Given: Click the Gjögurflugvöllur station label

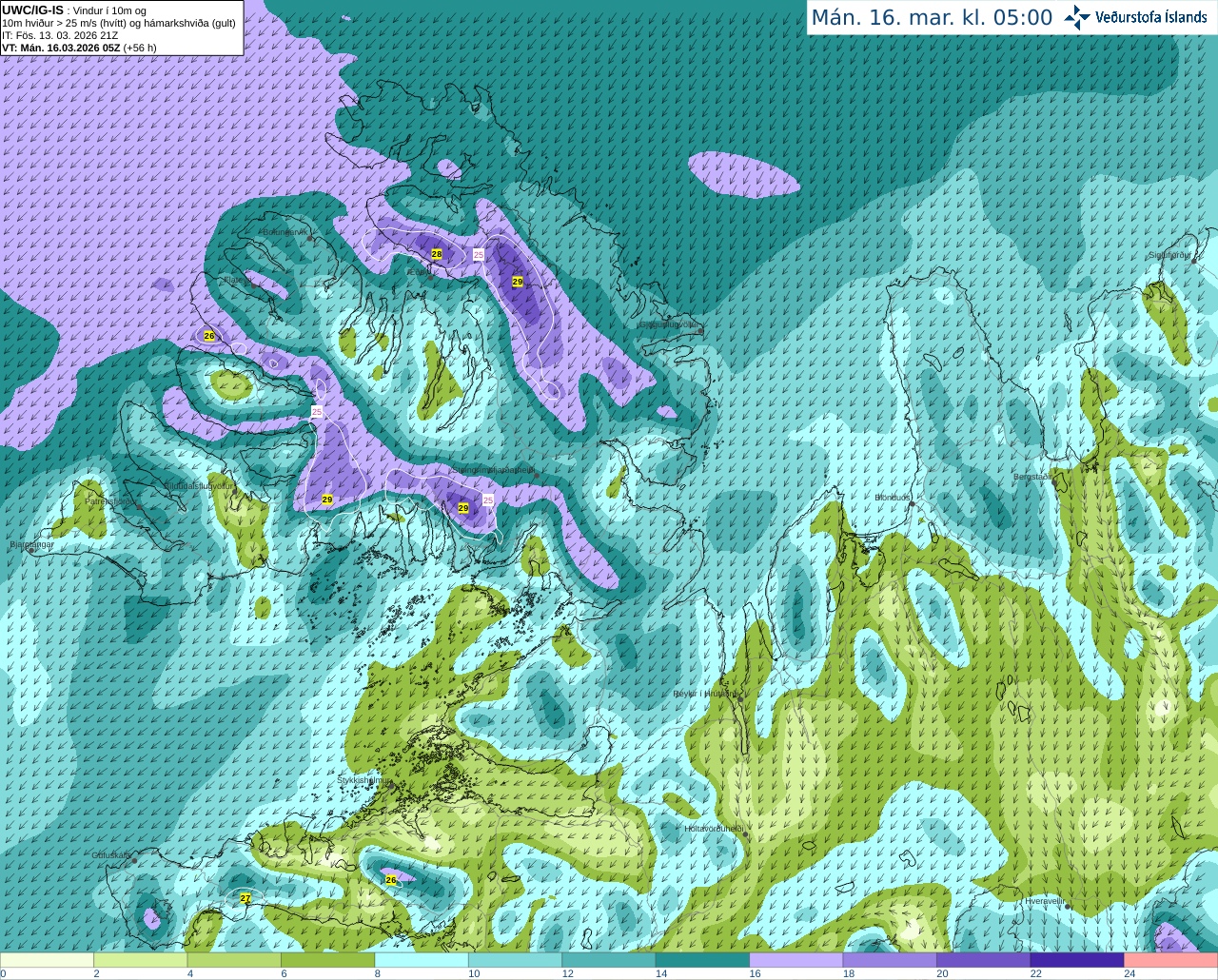Looking at the screenshot, I should 670,324.
